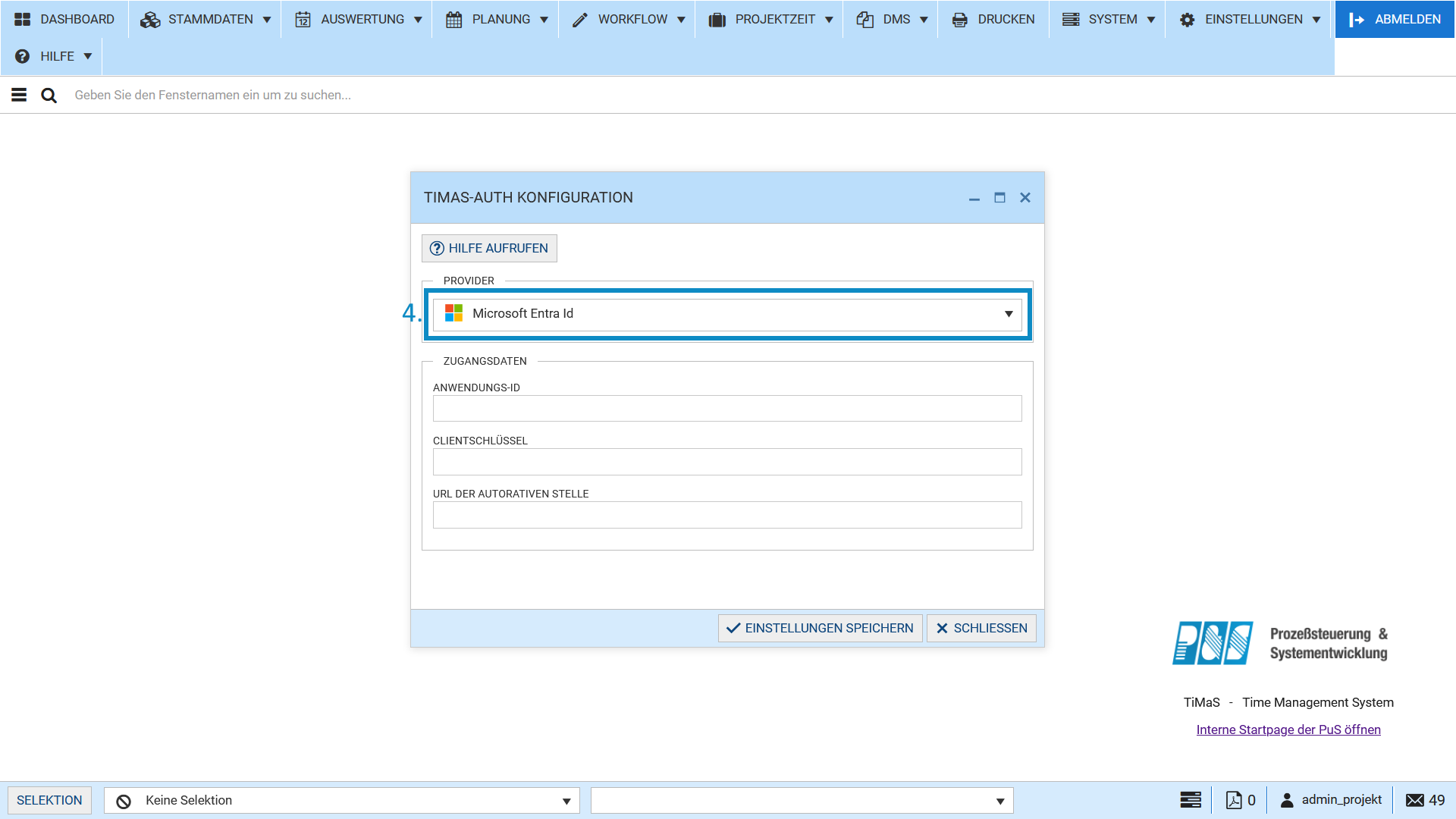
Task: Open the Interne Startpage der PuS link
Action: pos(1288,730)
